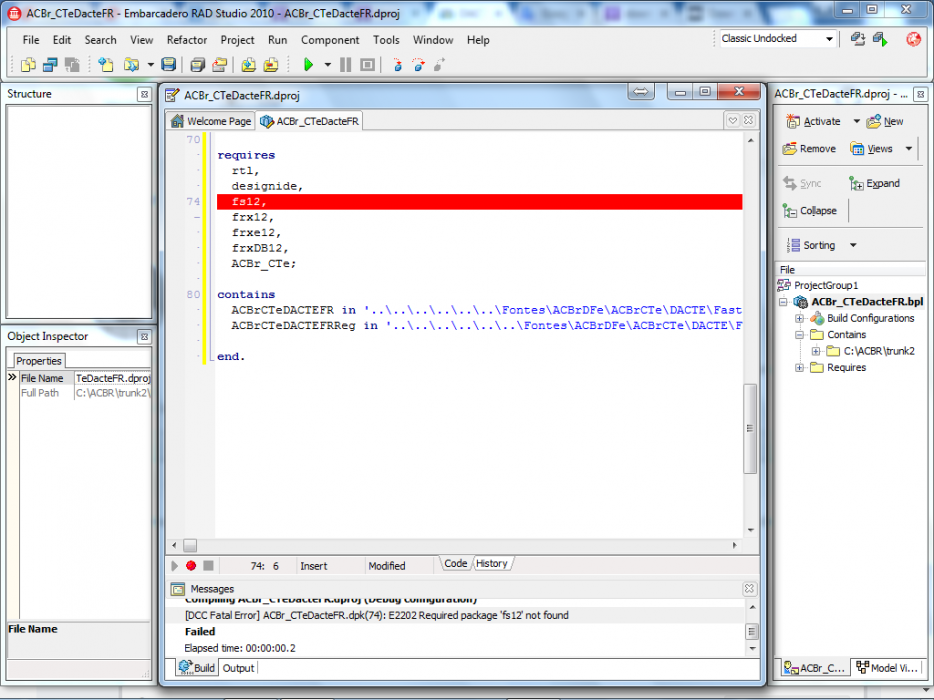
Task: Click the Collapse button in Project Manager
Action: [810, 211]
